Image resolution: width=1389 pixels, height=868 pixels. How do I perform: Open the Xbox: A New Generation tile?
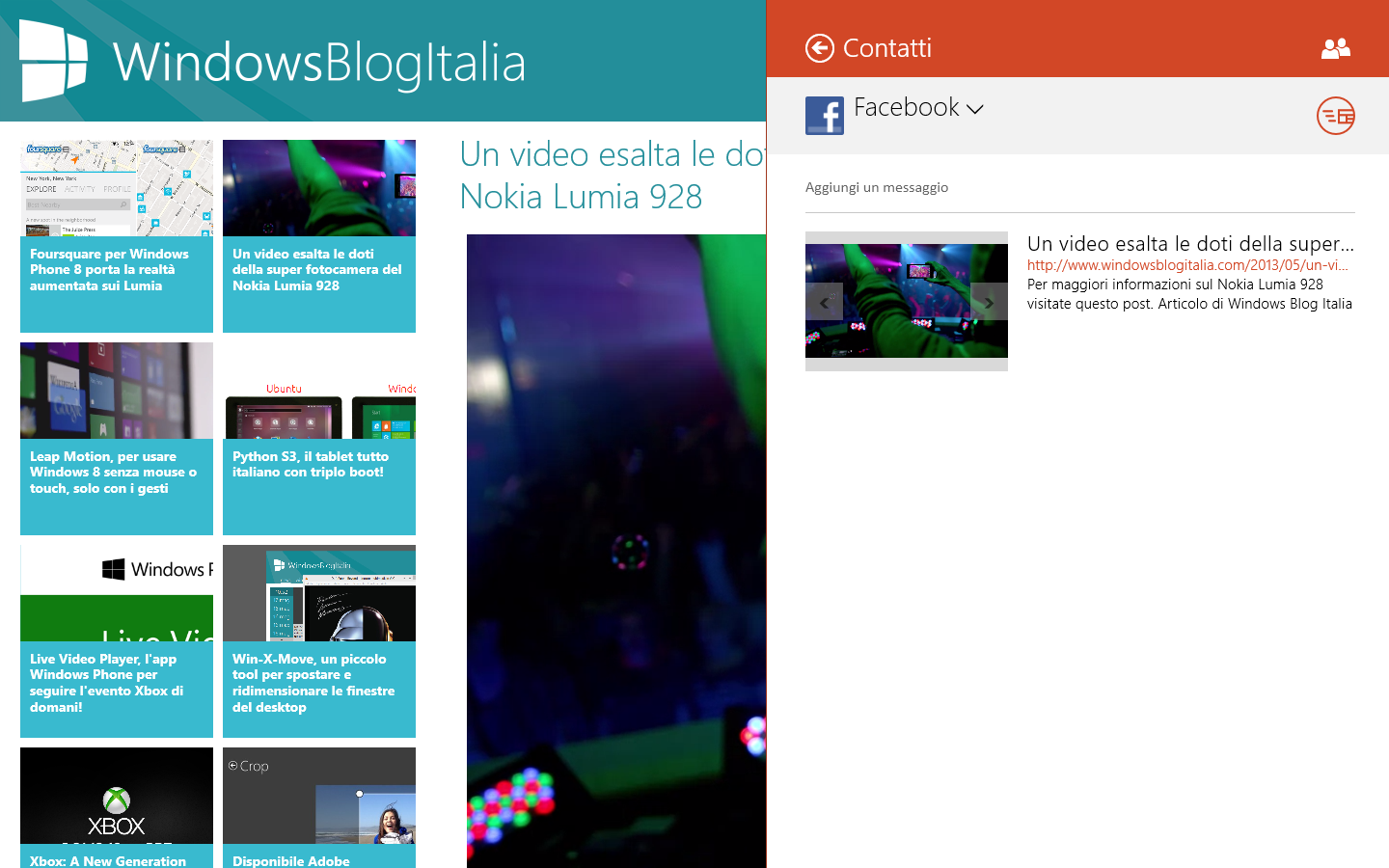pos(117,807)
